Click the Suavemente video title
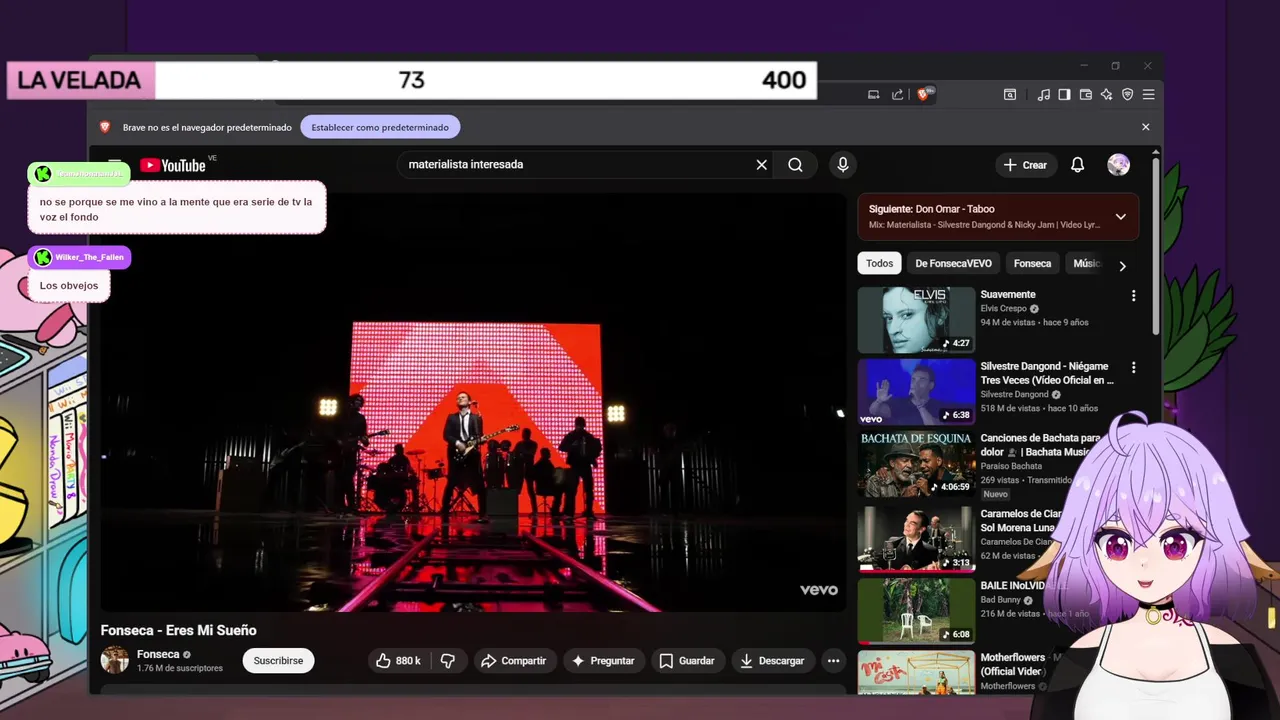 pos(1008,295)
